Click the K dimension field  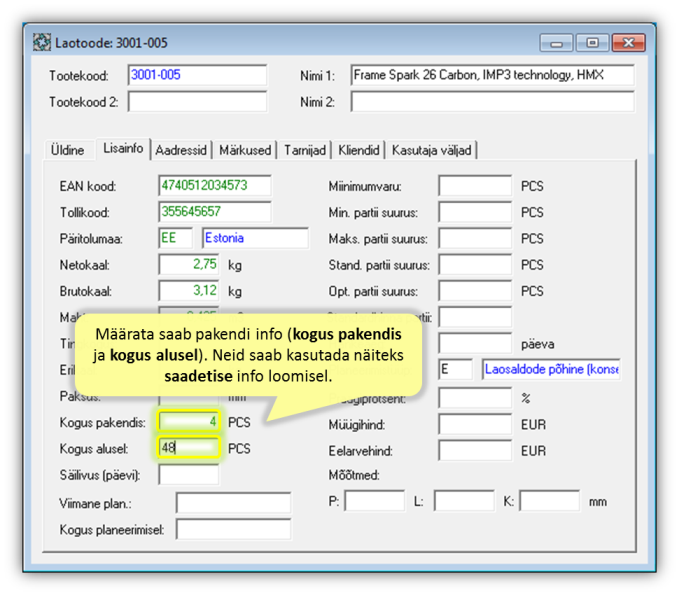(x=550, y=501)
